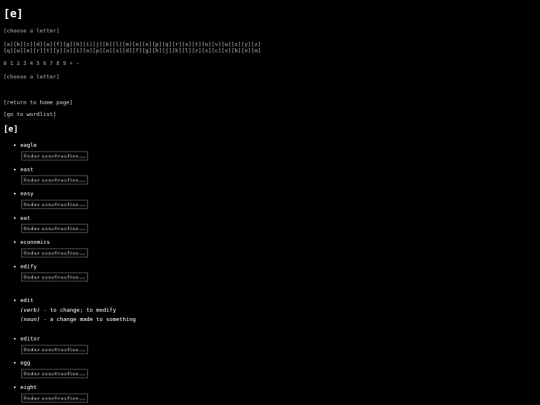The image size is (540, 405).
Task: Click Under construction box under eagle
Action: [x=54, y=156]
